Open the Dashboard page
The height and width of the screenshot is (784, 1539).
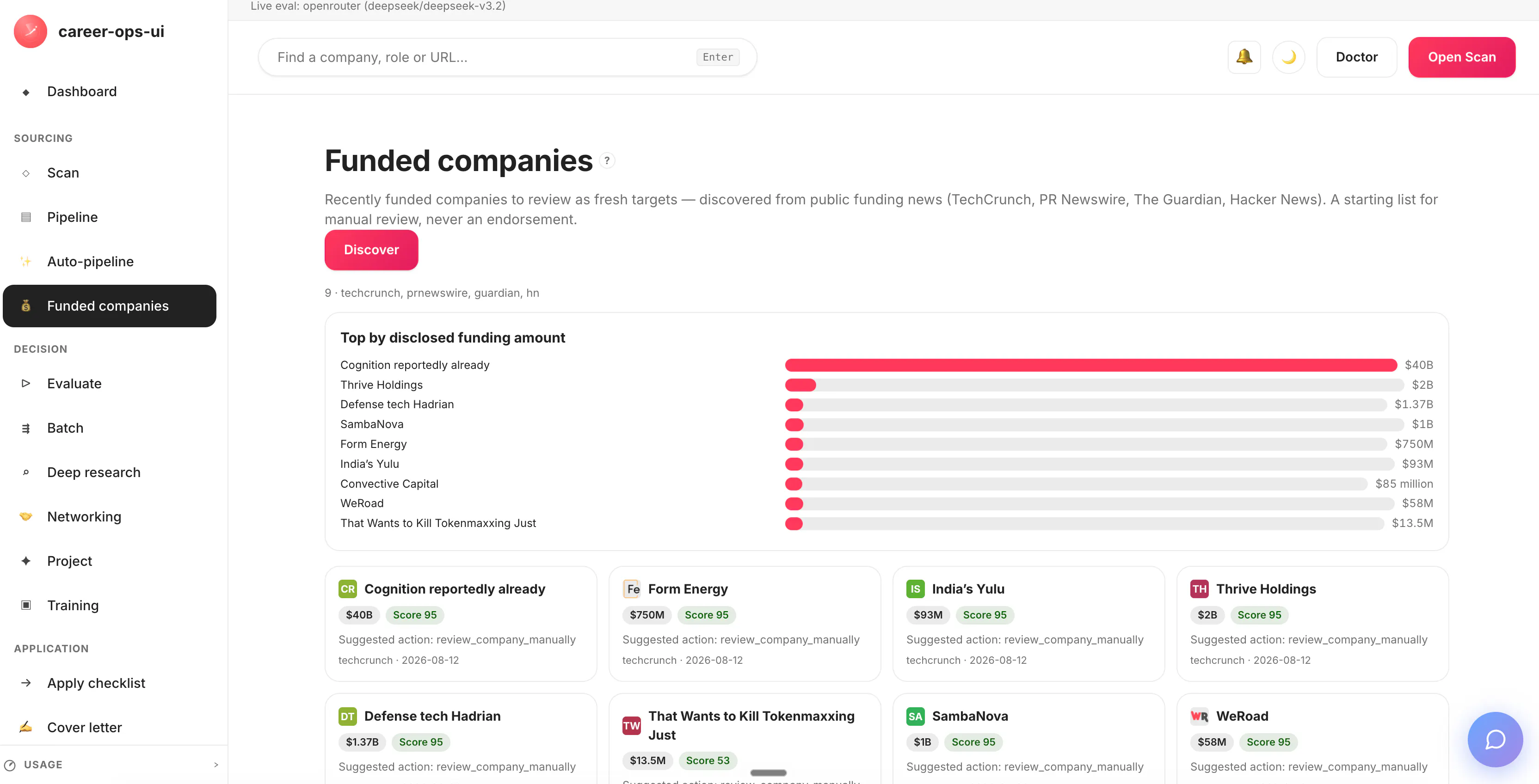tap(109, 92)
